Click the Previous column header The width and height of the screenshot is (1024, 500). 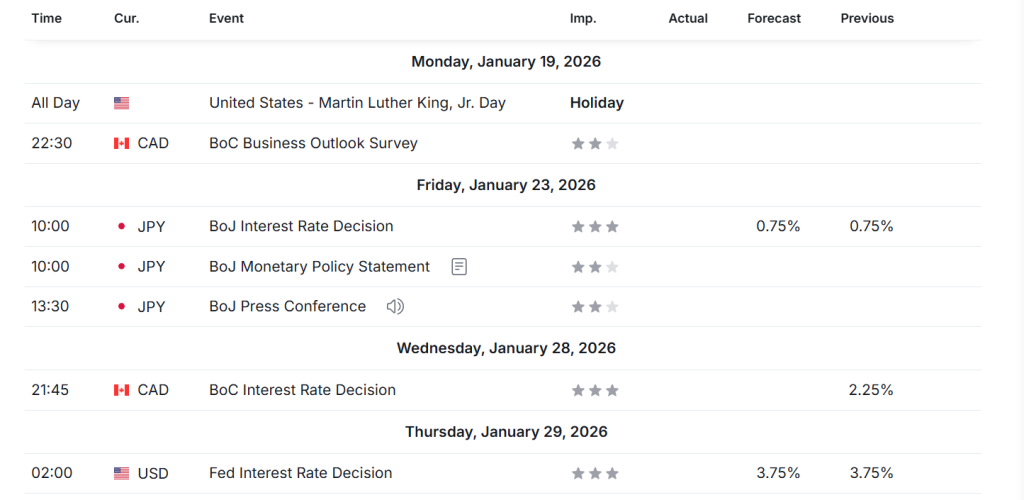867,18
